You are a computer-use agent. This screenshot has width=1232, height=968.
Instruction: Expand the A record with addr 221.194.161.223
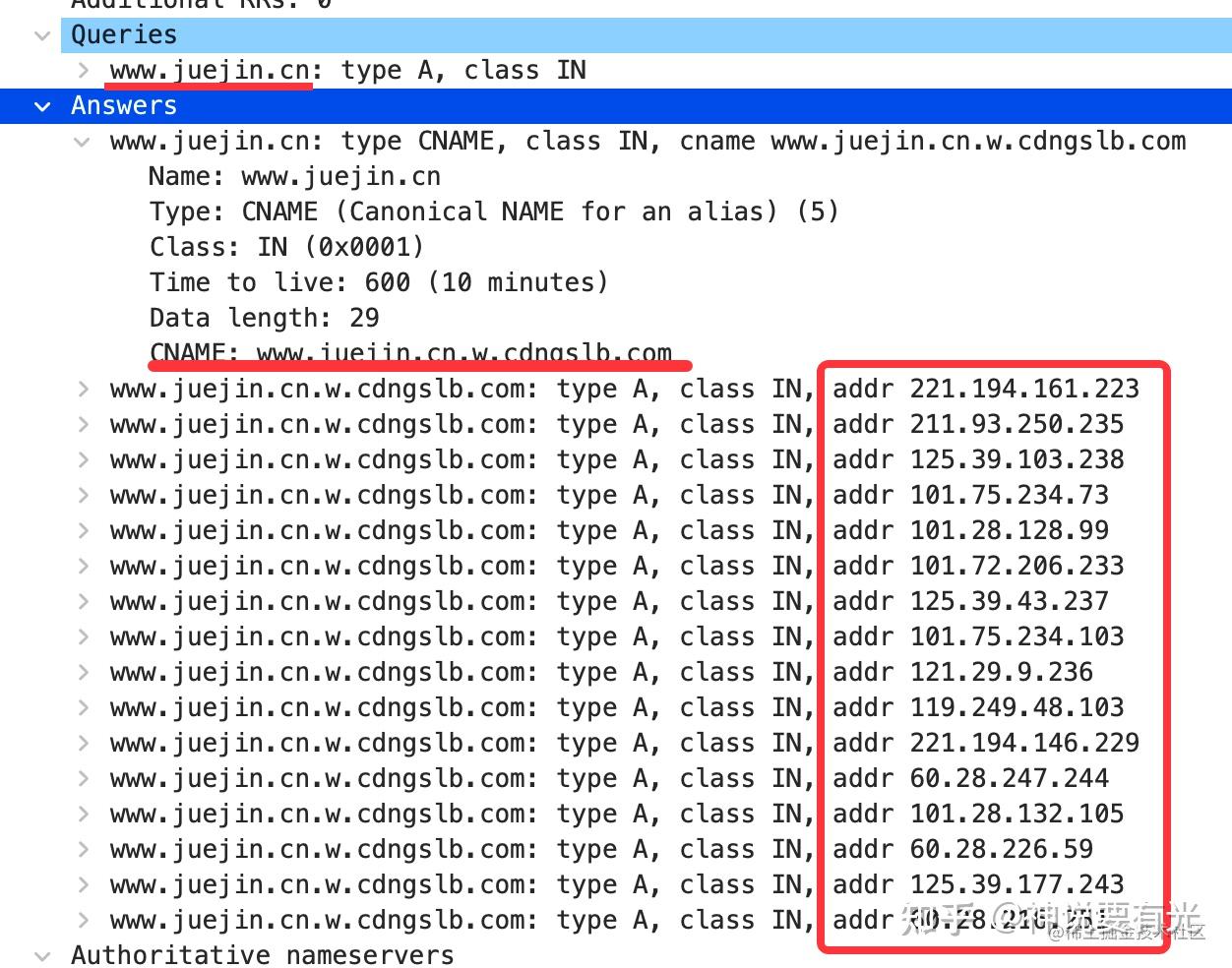click(x=82, y=389)
